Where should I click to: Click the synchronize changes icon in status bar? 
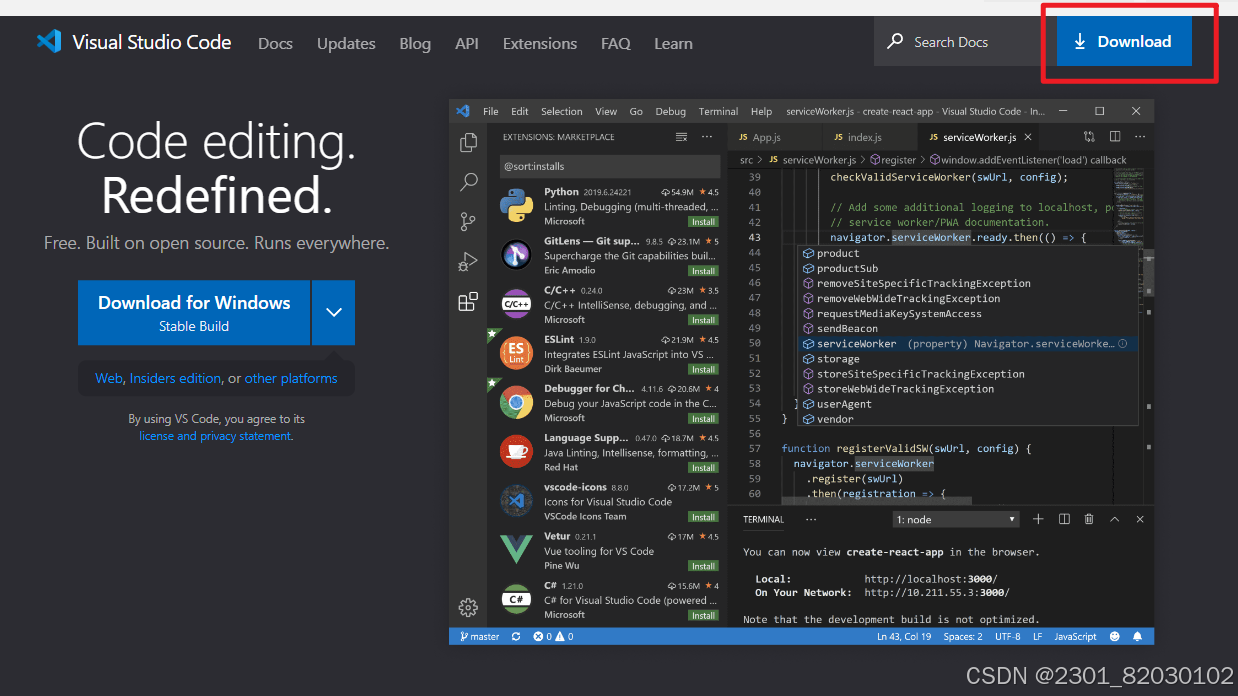pyautogui.click(x=516, y=636)
